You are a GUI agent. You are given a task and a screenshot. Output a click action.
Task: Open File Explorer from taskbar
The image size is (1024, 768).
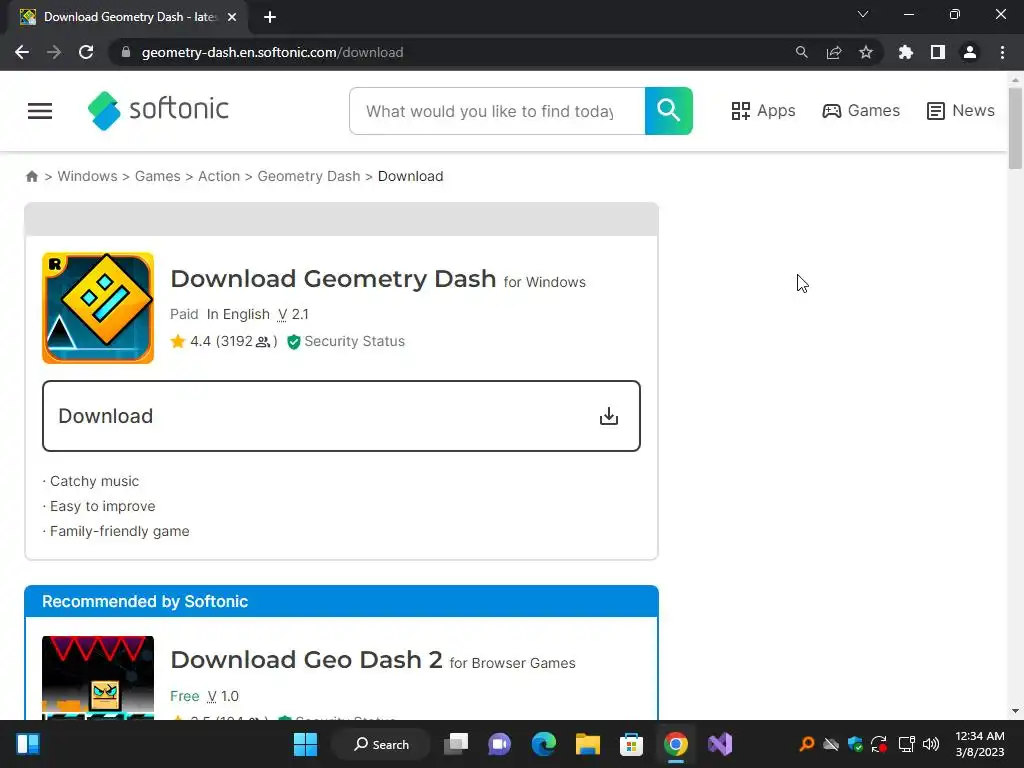point(587,744)
